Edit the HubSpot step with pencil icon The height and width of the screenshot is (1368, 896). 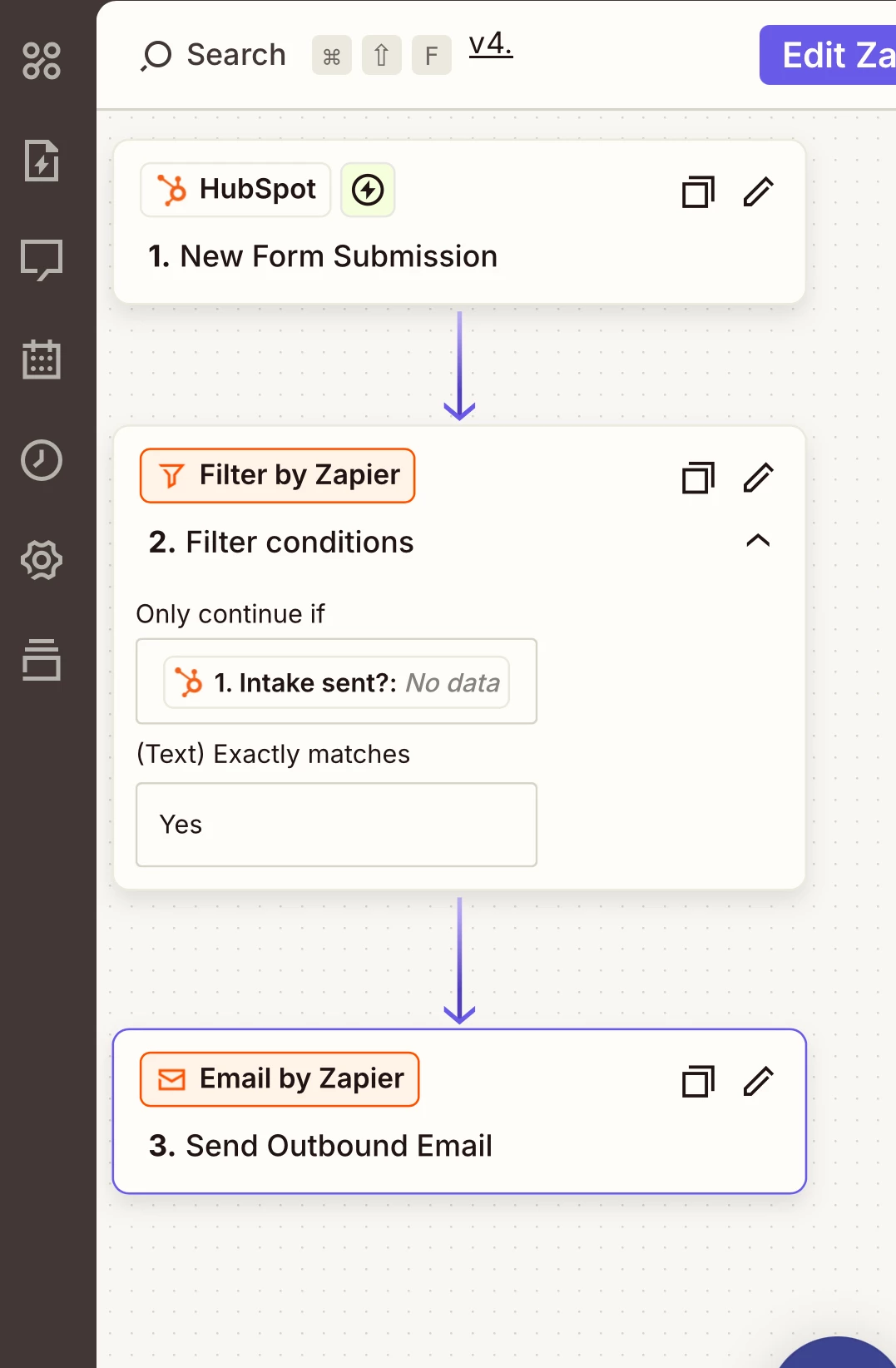click(x=758, y=191)
